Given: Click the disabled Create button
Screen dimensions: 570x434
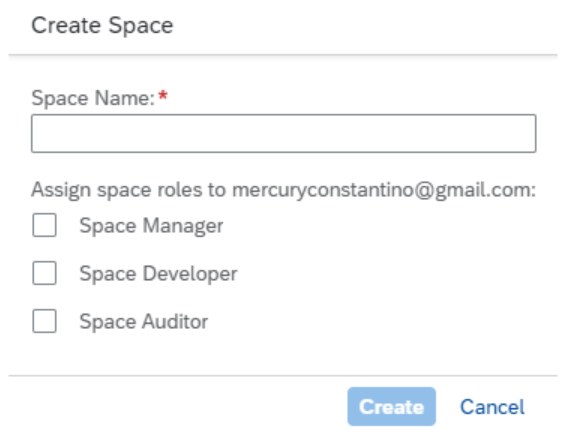Looking at the screenshot, I should point(392,406).
